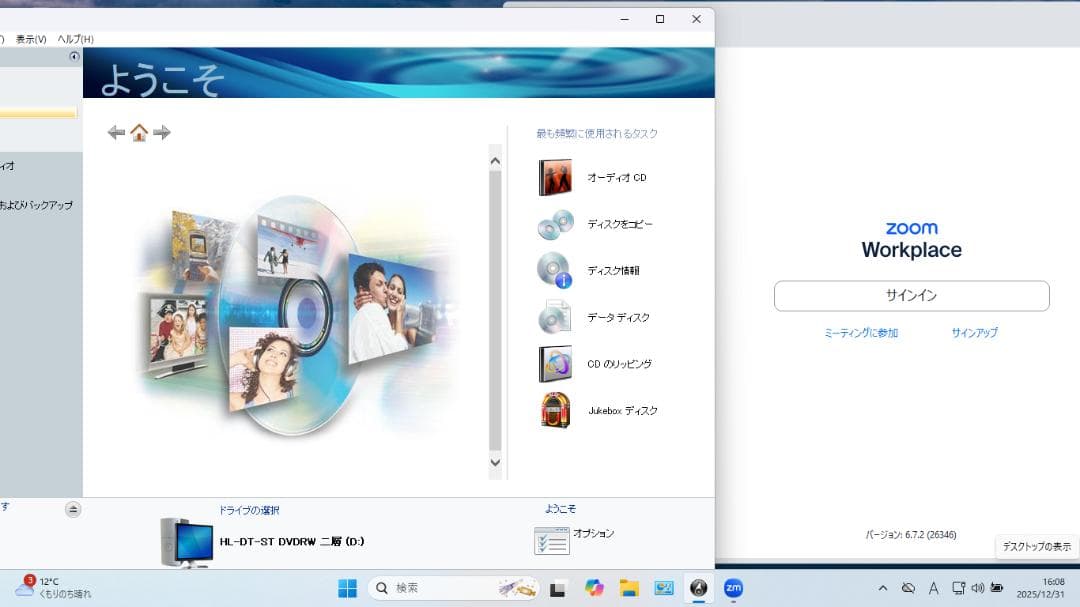Click the welcome pane scrollbar down arrow
The image size is (1080, 607).
click(x=494, y=462)
